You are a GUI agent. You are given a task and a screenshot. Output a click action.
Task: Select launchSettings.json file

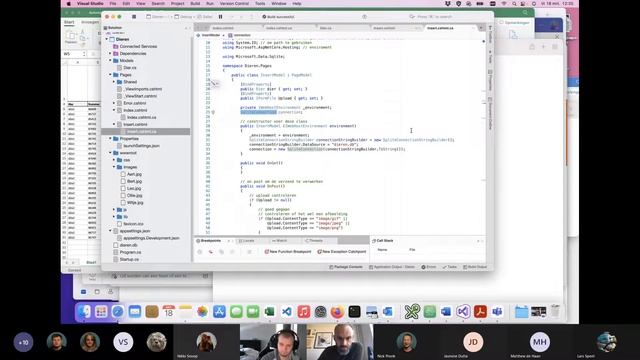(x=141, y=146)
